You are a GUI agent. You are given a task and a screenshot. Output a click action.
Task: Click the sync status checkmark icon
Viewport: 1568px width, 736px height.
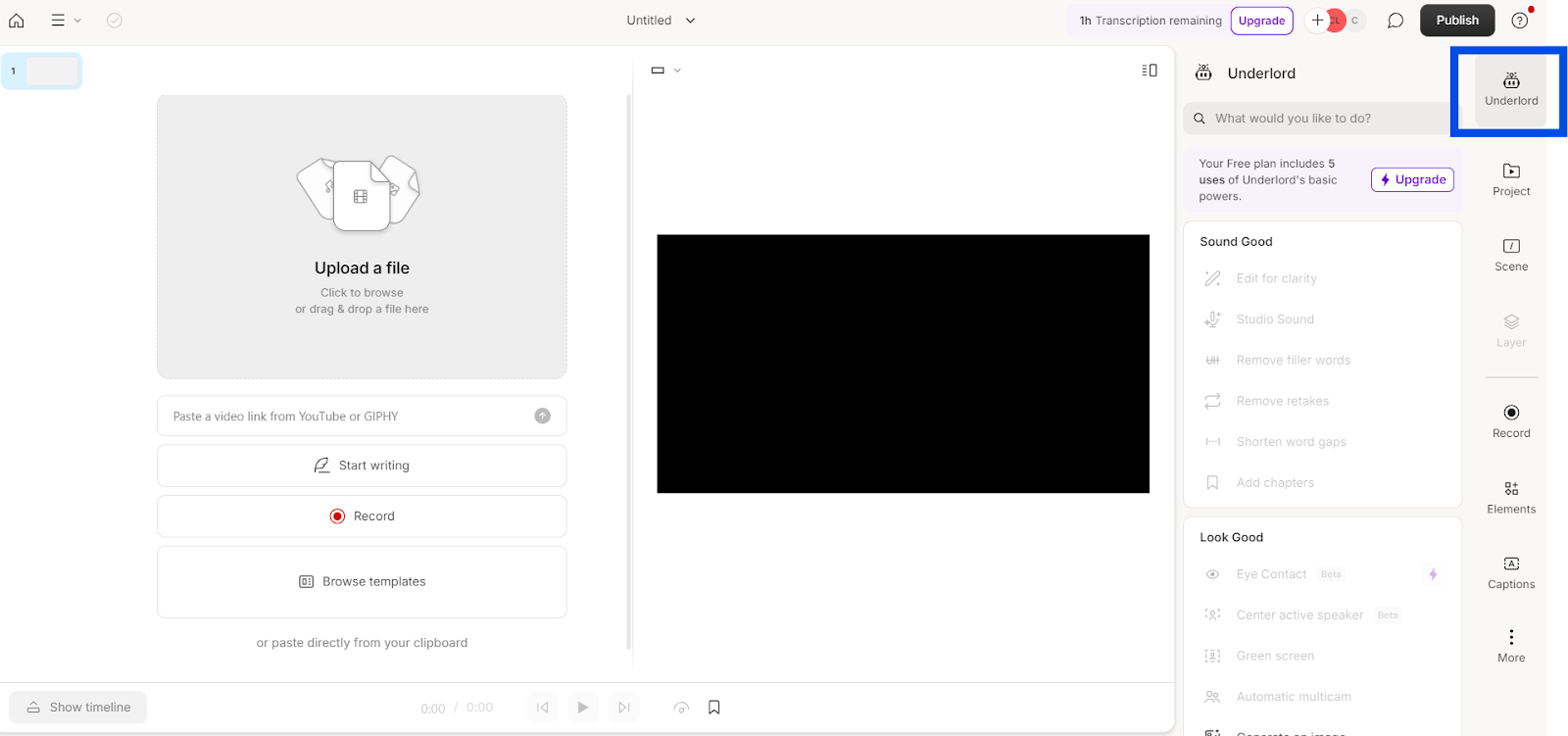tap(115, 20)
